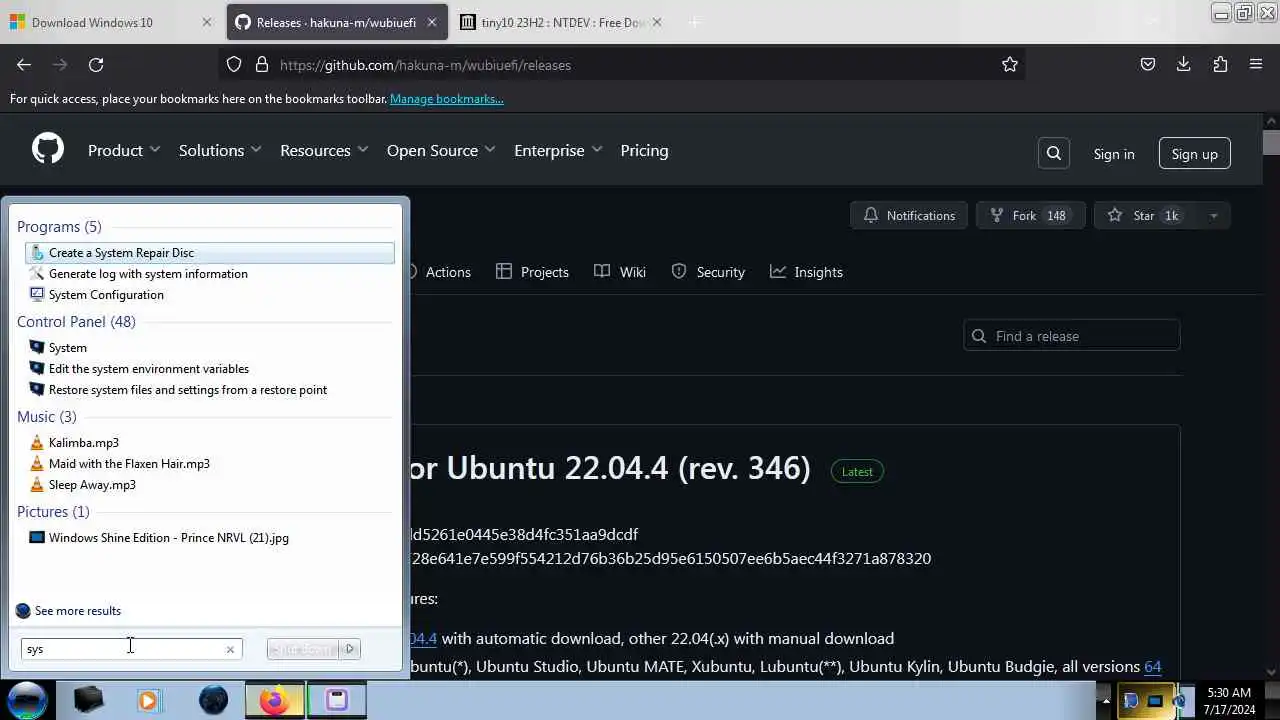The width and height of the screenshot is (1280, 720).
Task: Open Restore system files from restore point
Action: click(187, 390)
